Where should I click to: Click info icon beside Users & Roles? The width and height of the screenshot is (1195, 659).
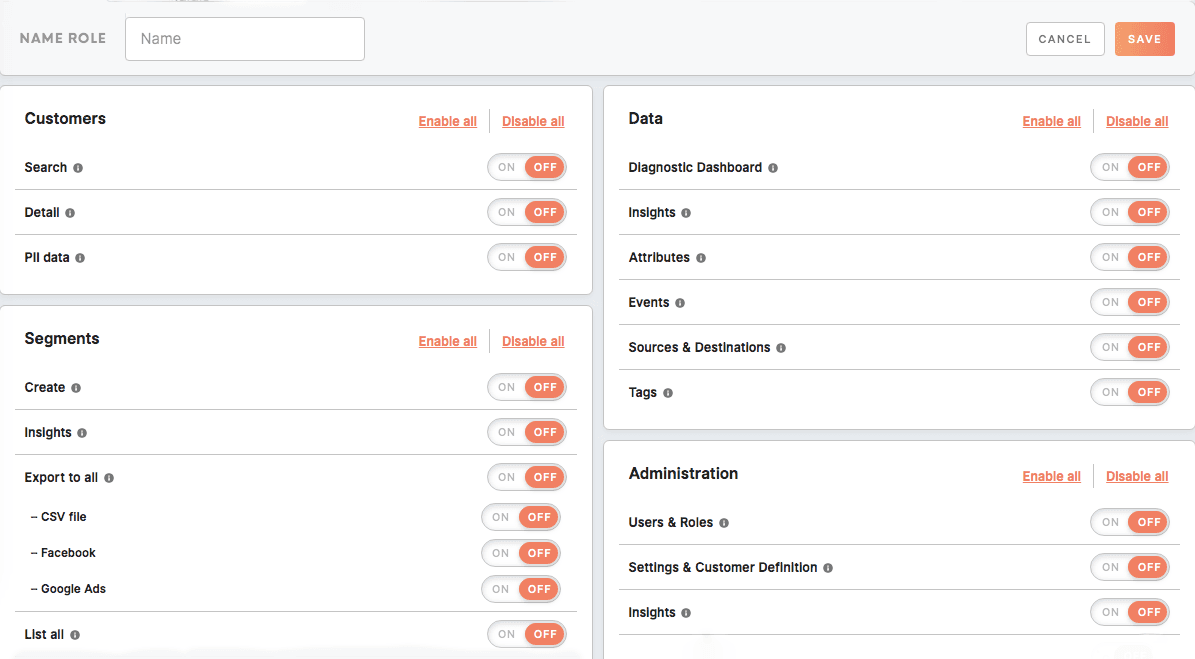coord(724,523)
